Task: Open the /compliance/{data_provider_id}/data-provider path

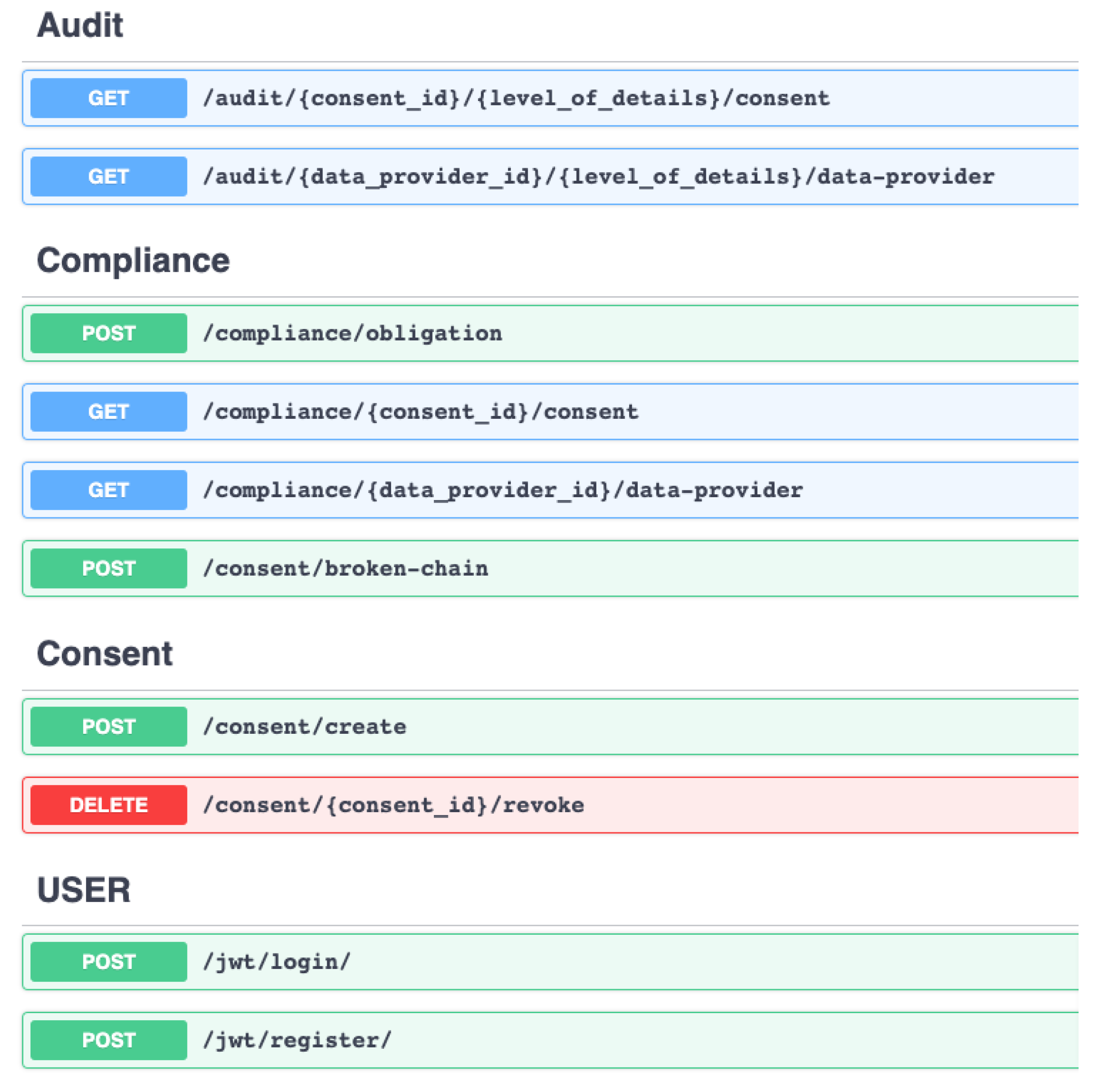Action: pos(503,490)
